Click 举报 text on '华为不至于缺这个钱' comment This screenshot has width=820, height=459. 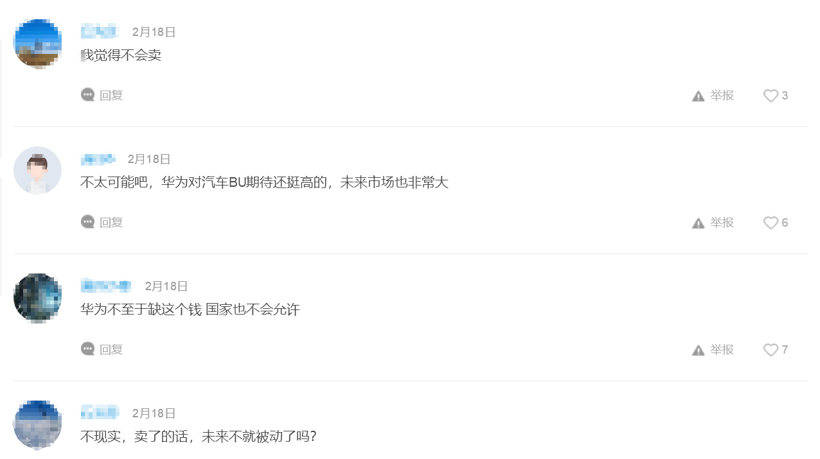722,349
